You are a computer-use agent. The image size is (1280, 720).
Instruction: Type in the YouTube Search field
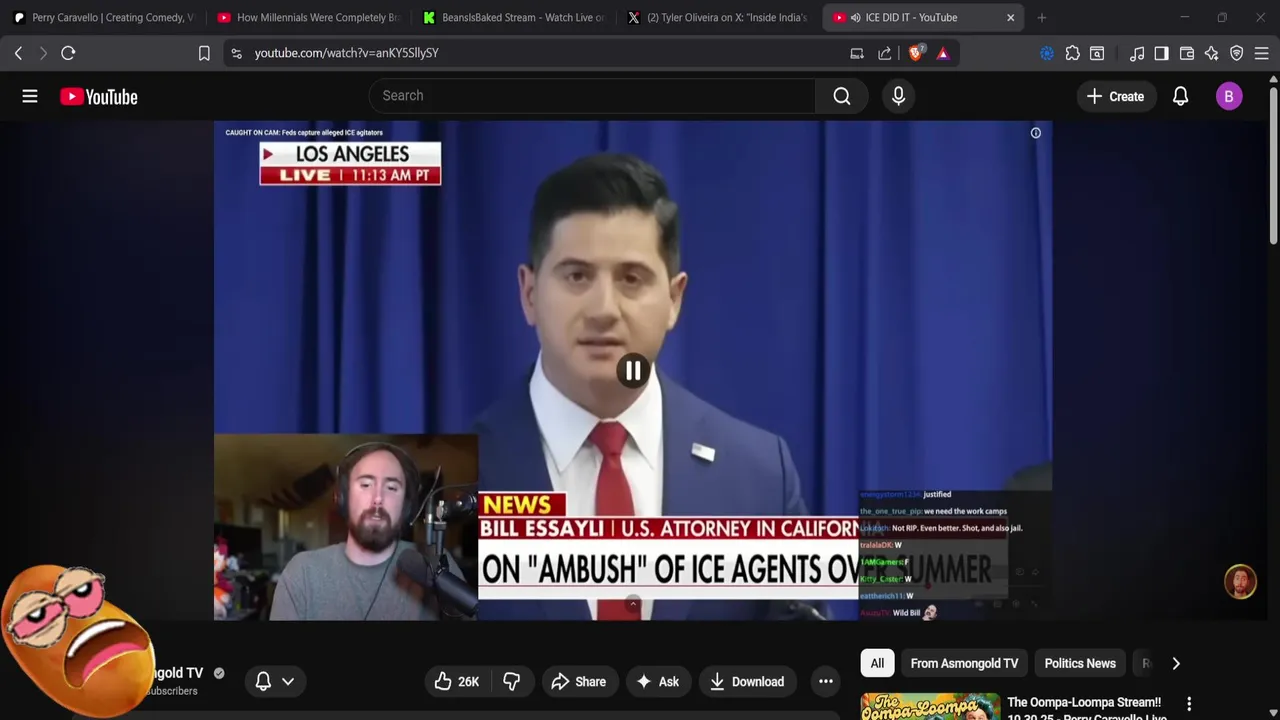point(592,96)
